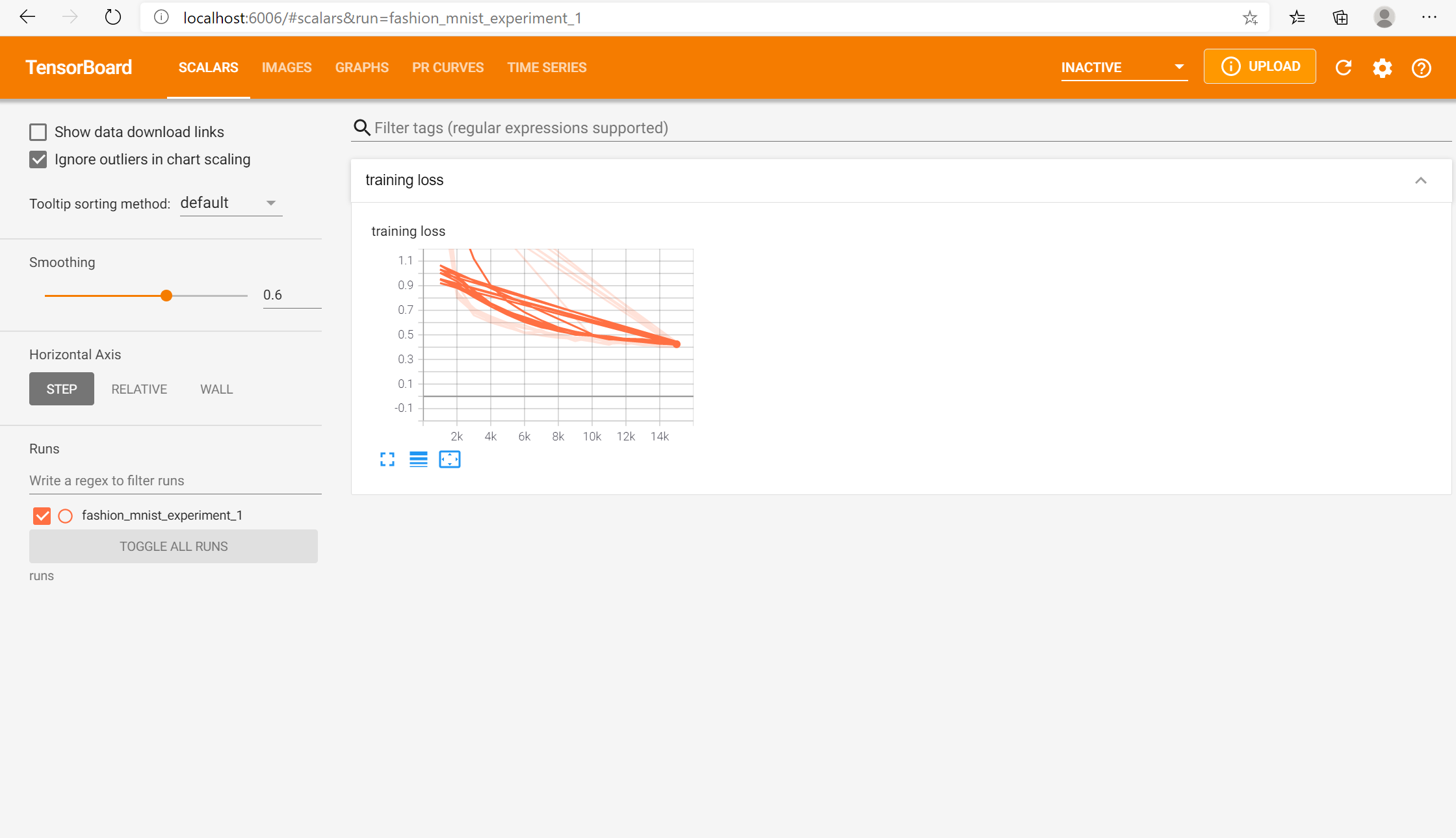Click the Smoothing slider handle
Image resolution: width=1456 pixels, height=838 pixels.
pyautogui.click(x=166, y=296)
